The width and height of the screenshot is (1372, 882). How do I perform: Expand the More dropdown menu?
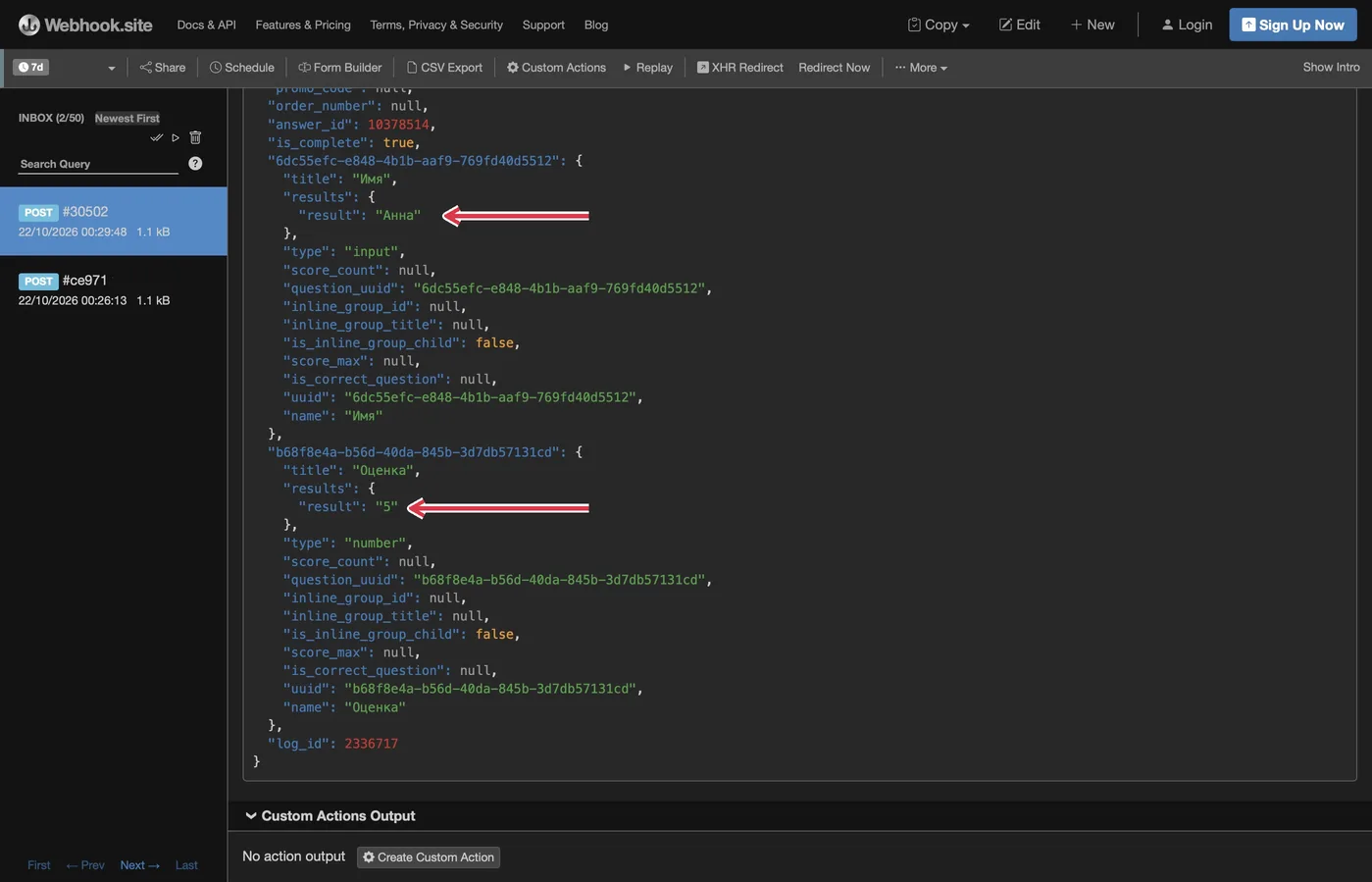(x=921, y=68)
